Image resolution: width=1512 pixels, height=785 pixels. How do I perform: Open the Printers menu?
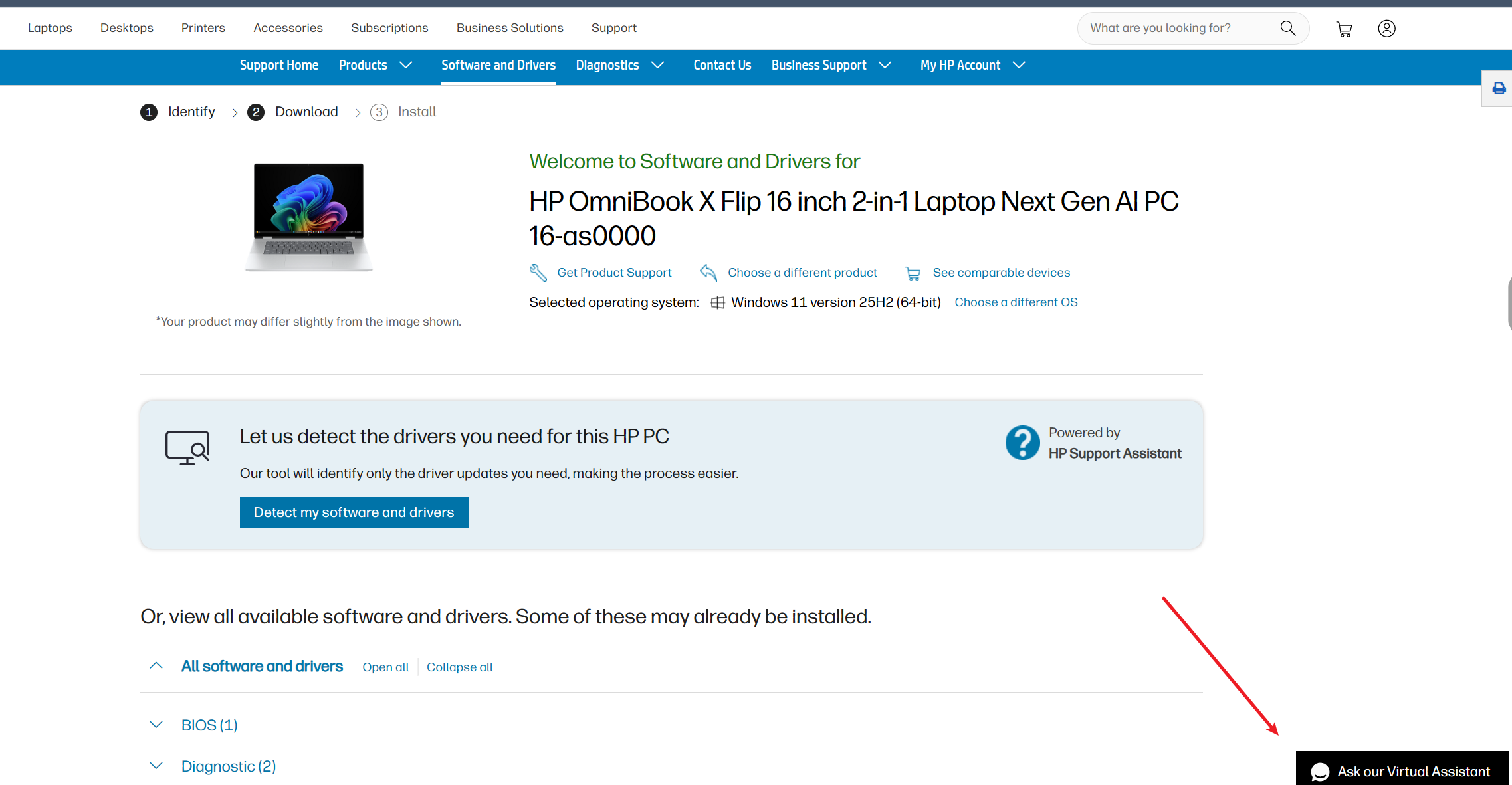203,28
